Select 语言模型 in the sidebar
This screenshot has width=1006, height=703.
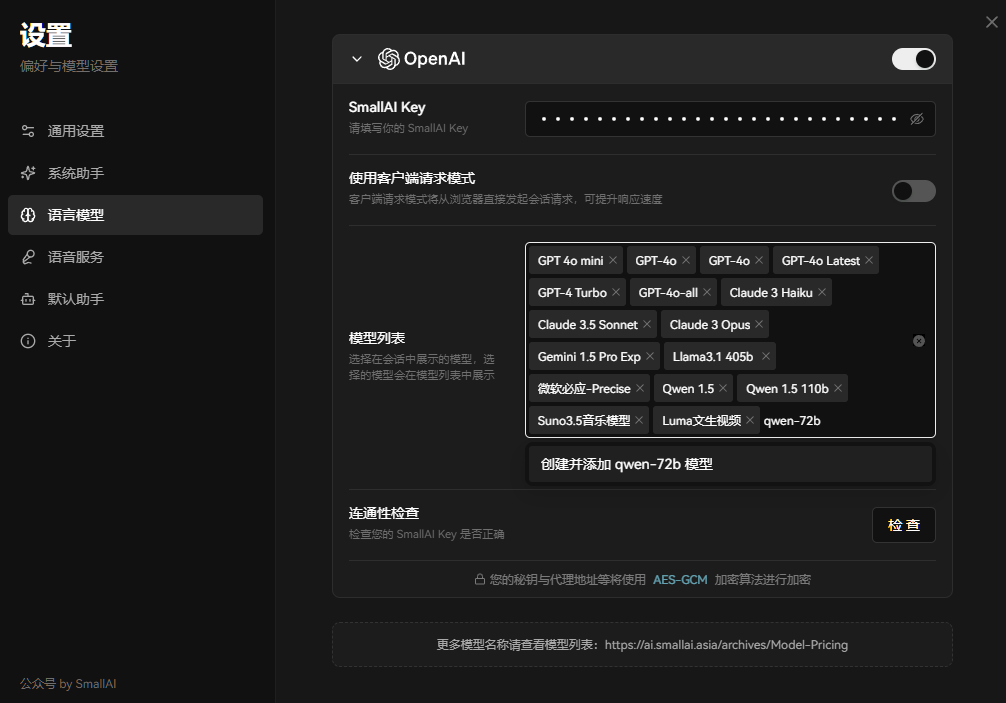point(135,215)
